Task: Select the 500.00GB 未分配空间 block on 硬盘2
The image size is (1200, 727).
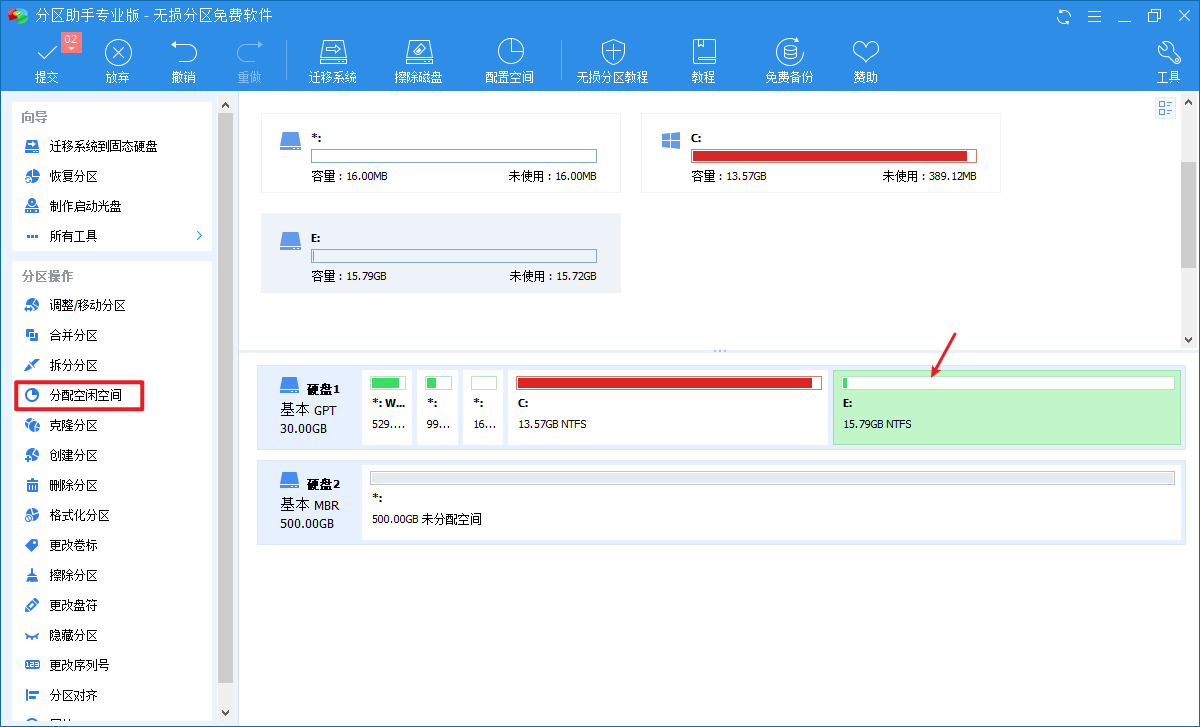Action: 772,502
